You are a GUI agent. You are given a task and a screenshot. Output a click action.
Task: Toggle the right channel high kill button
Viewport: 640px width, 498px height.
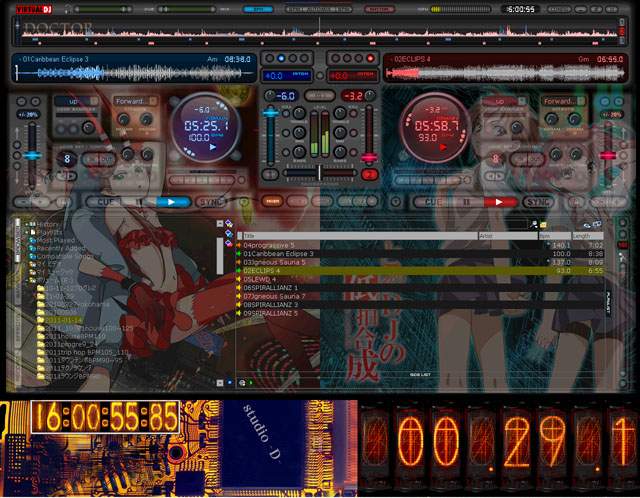[353, 114]
